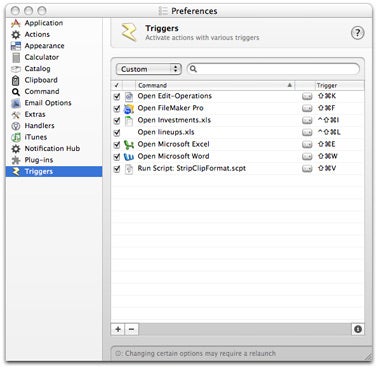This screenshot has height=371, width=379.
Task: Click the Investments.xls file icon
Action: click(129, 120)
